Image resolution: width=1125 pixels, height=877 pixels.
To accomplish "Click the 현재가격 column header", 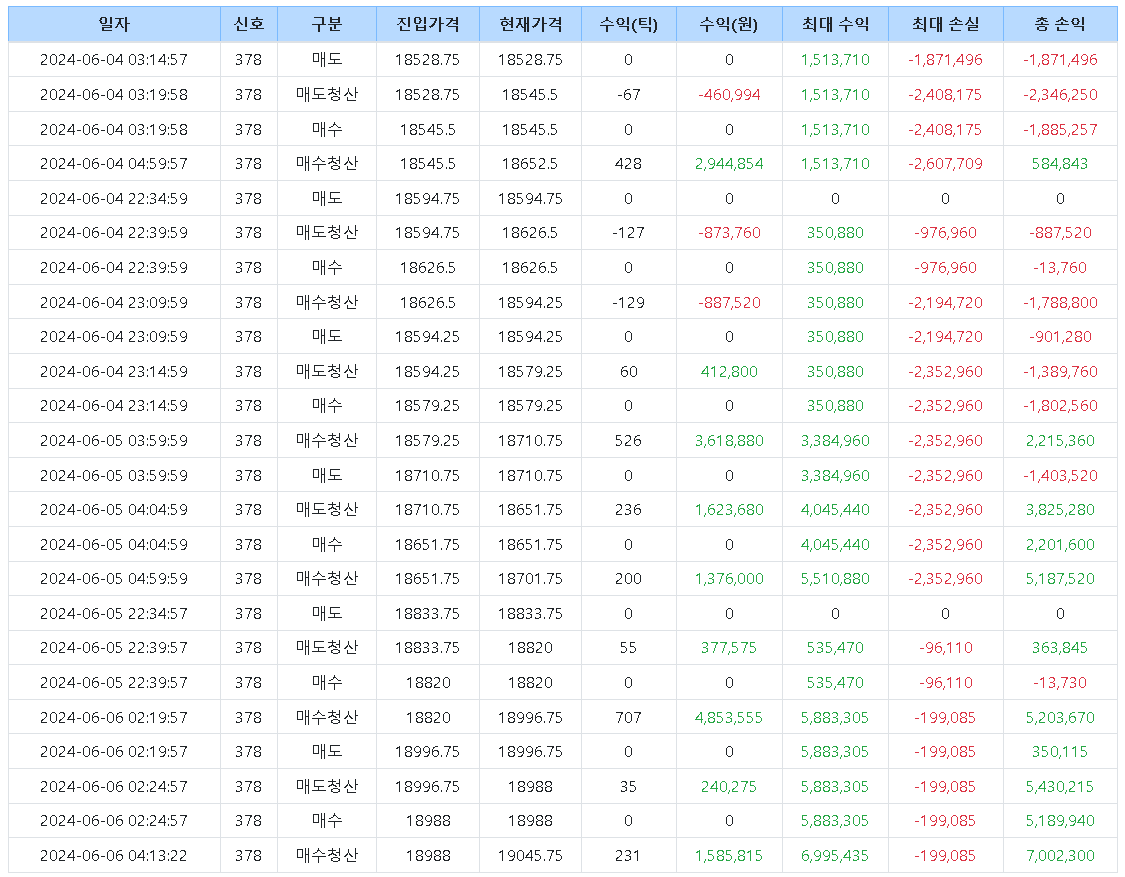I will 529,24.
